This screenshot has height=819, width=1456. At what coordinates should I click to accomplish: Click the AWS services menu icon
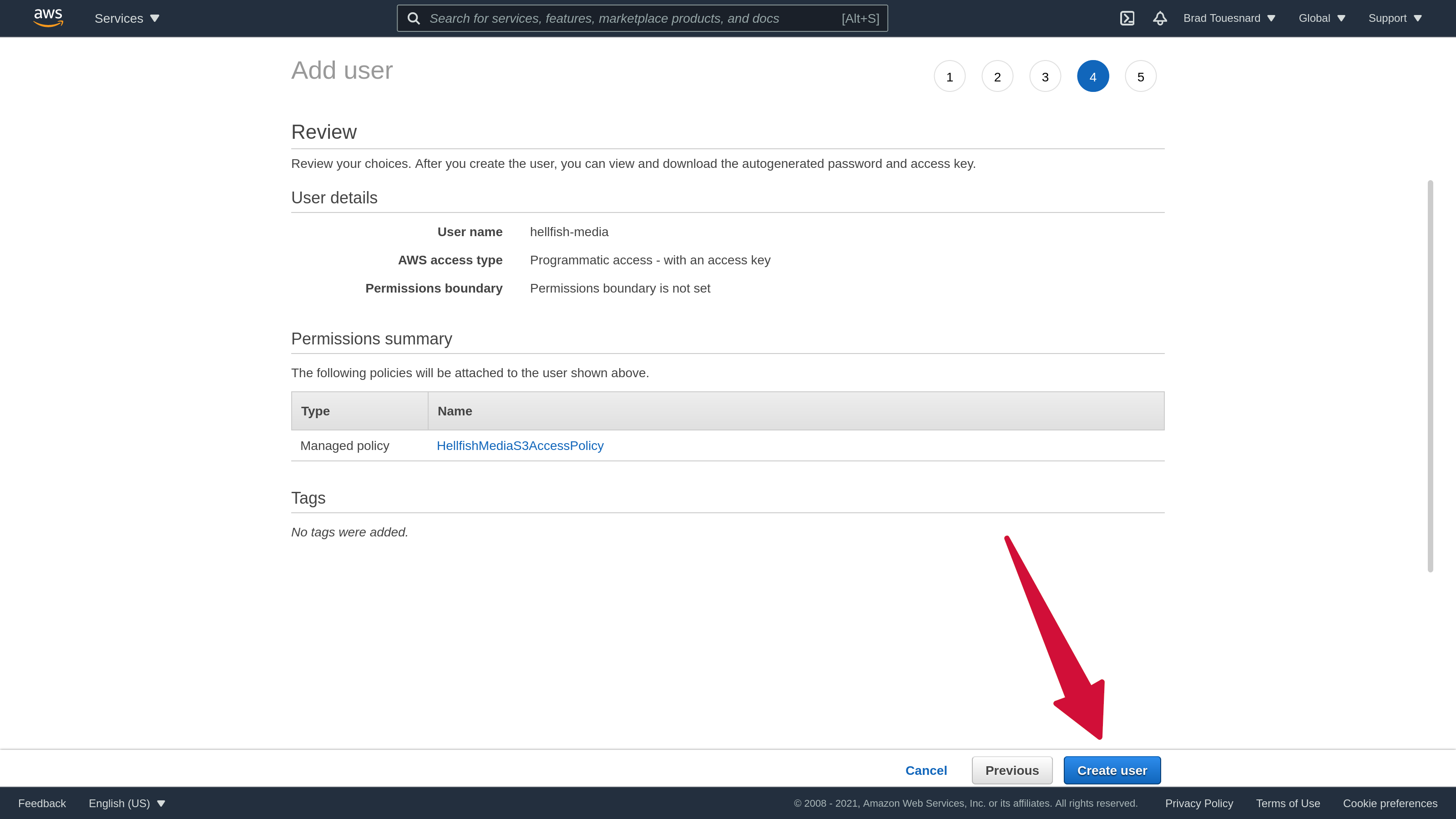[128, 18]
